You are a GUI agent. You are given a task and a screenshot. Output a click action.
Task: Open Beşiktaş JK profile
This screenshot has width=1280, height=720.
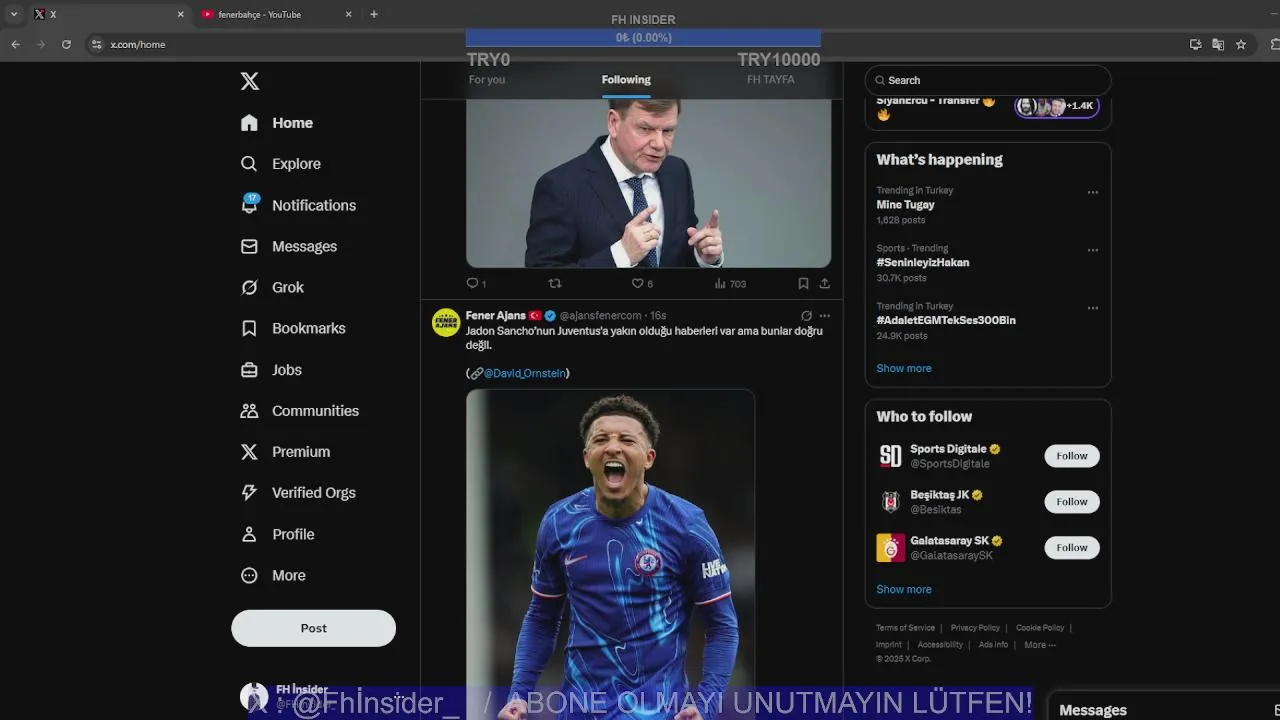click(x=939, y=496)
